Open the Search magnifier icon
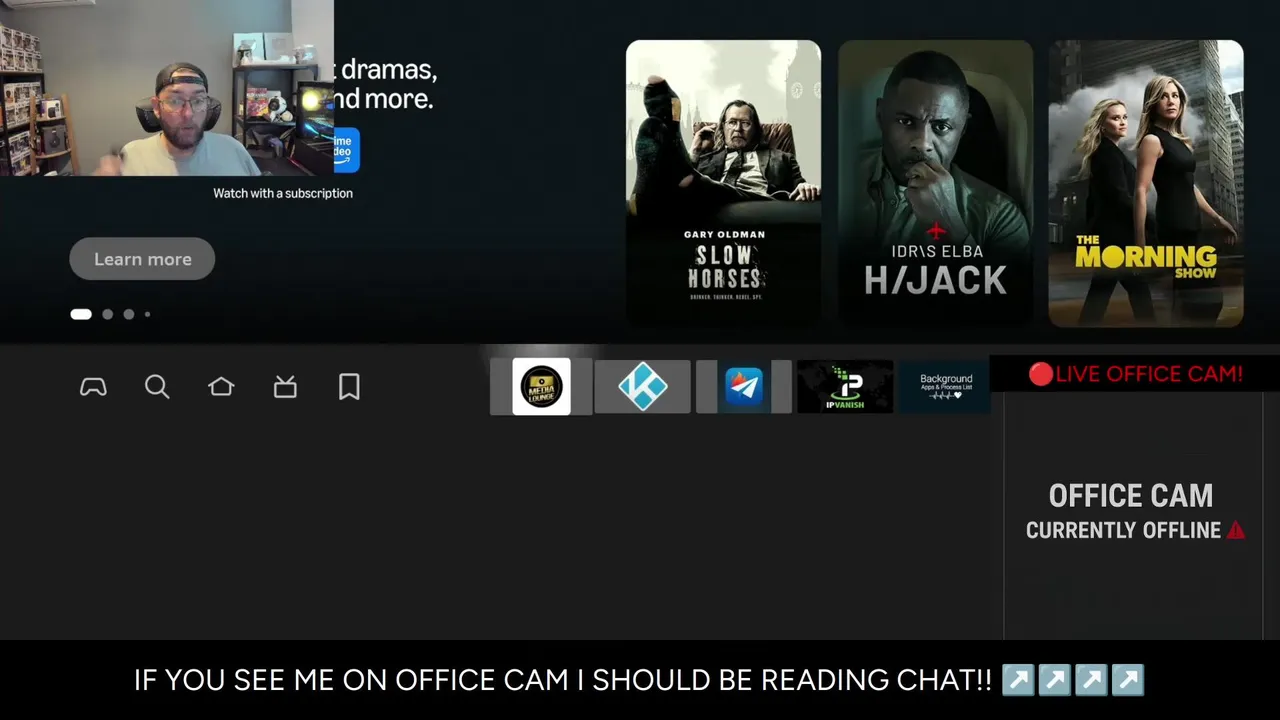The width and height of the screenshot is (1280, 720). (x=157, y=387)
